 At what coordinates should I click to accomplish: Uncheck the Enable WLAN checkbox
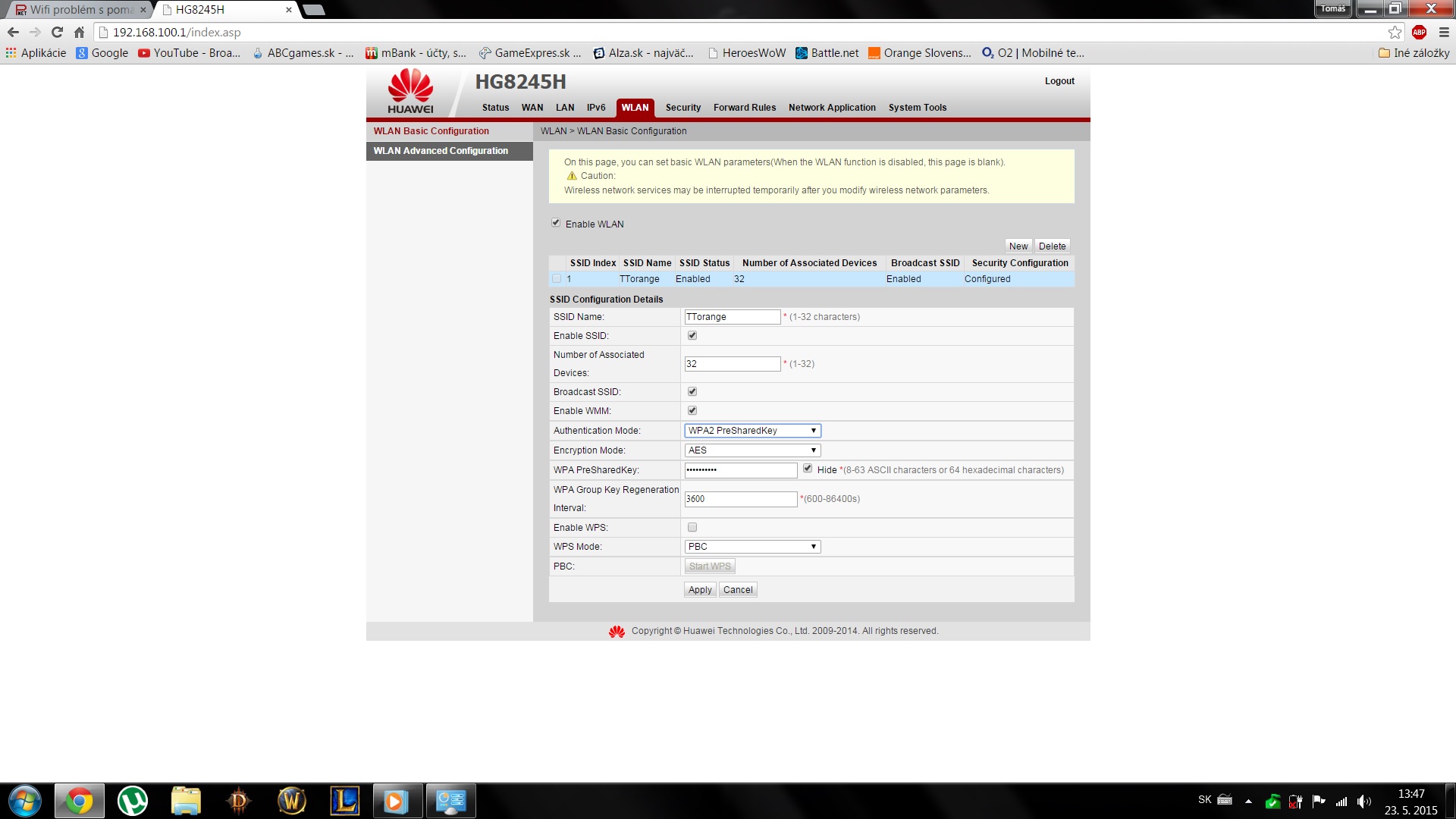[556, 223]
